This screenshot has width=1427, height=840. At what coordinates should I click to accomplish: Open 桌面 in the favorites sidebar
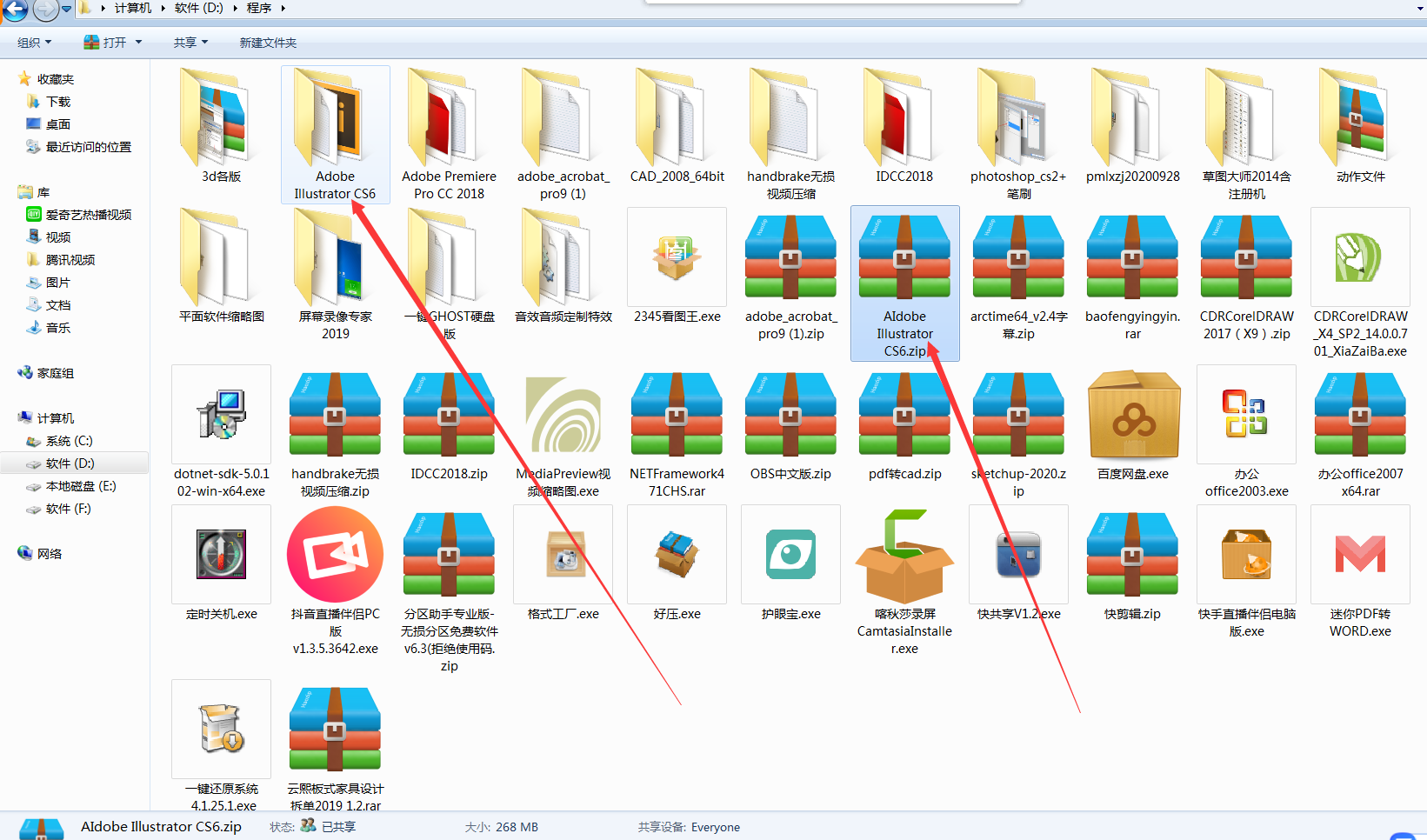pos(58,124)
